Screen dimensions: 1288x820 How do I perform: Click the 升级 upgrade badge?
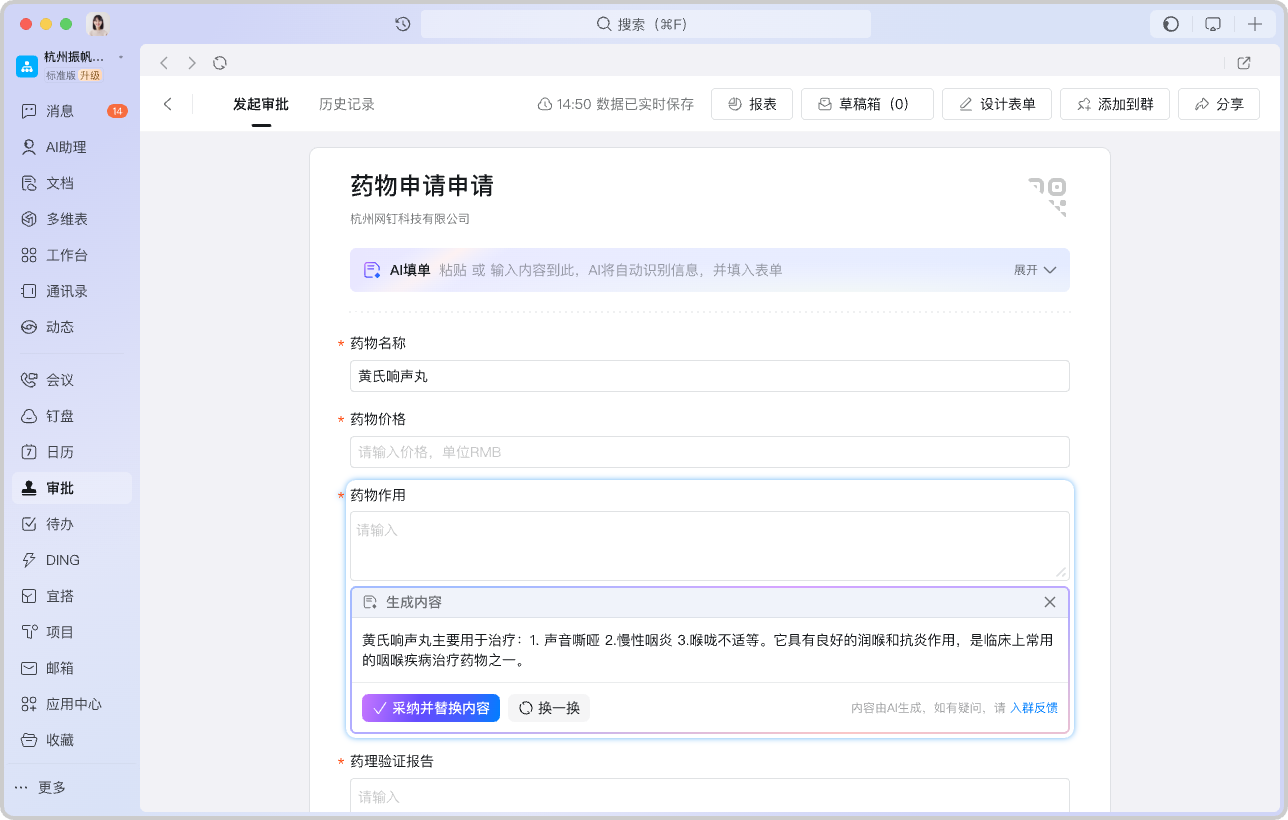pyautogui.click(x=90, y=75)
